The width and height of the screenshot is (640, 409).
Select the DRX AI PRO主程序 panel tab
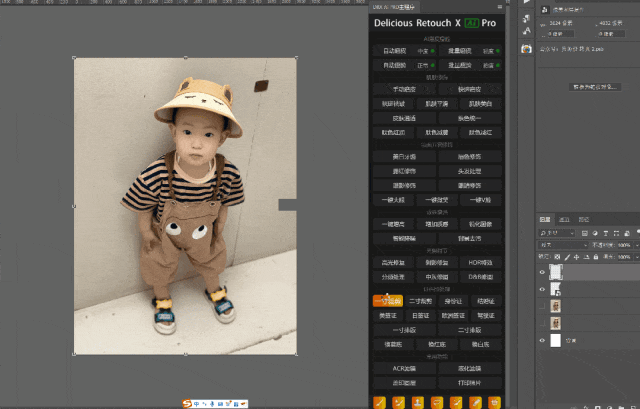[393, 7]
